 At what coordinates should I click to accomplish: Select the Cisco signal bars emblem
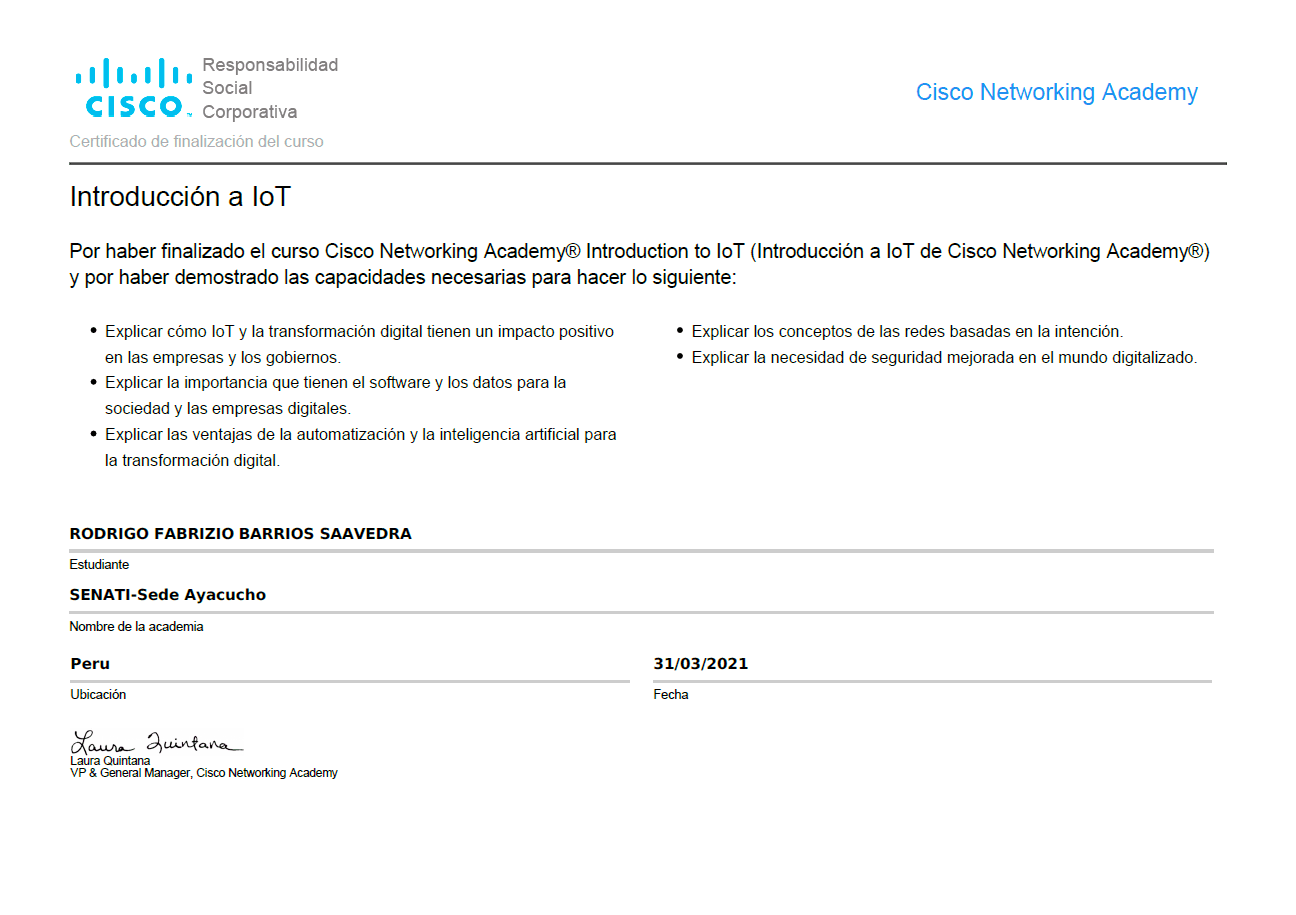131,72
